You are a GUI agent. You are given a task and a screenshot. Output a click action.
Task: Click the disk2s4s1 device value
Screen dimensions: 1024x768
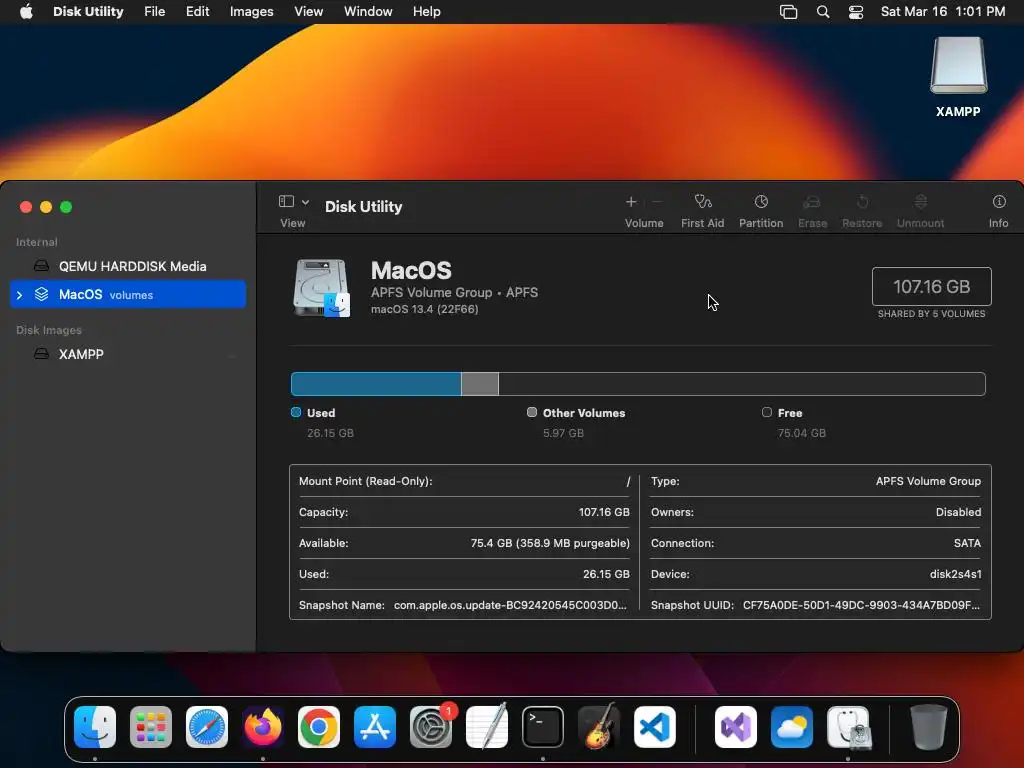tap(955, 574)
